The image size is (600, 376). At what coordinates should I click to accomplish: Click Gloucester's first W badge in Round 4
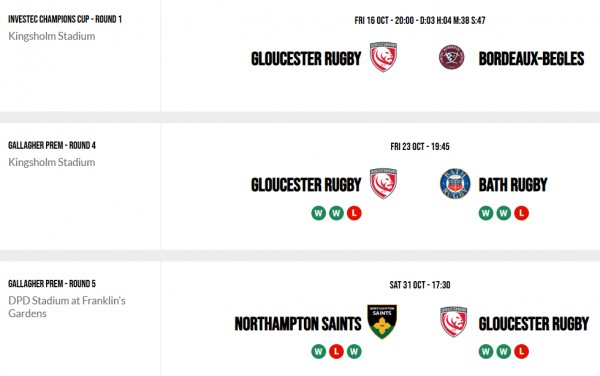(318, 213)
